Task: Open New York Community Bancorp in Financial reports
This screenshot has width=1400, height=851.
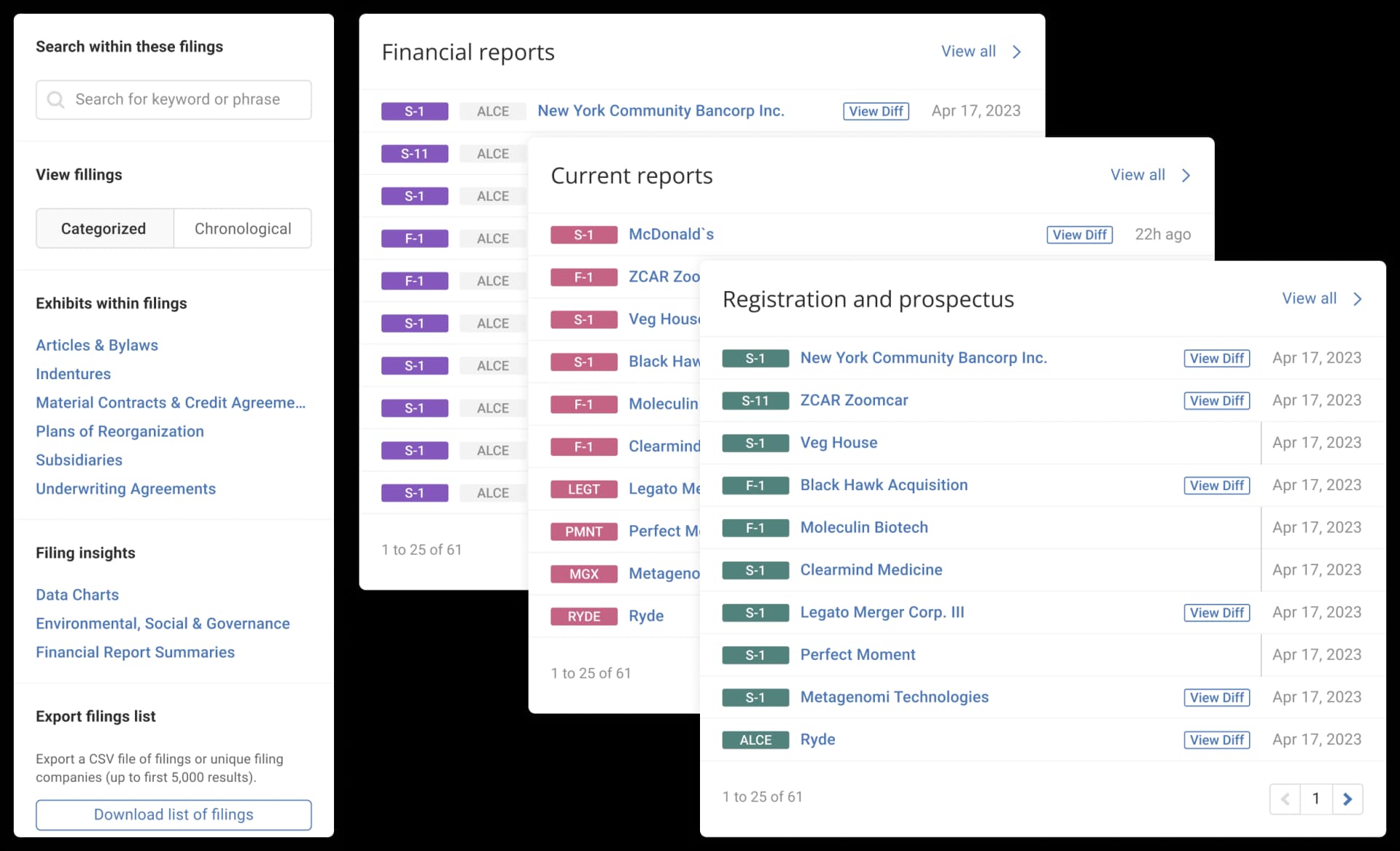Action: tap(661, 111)
